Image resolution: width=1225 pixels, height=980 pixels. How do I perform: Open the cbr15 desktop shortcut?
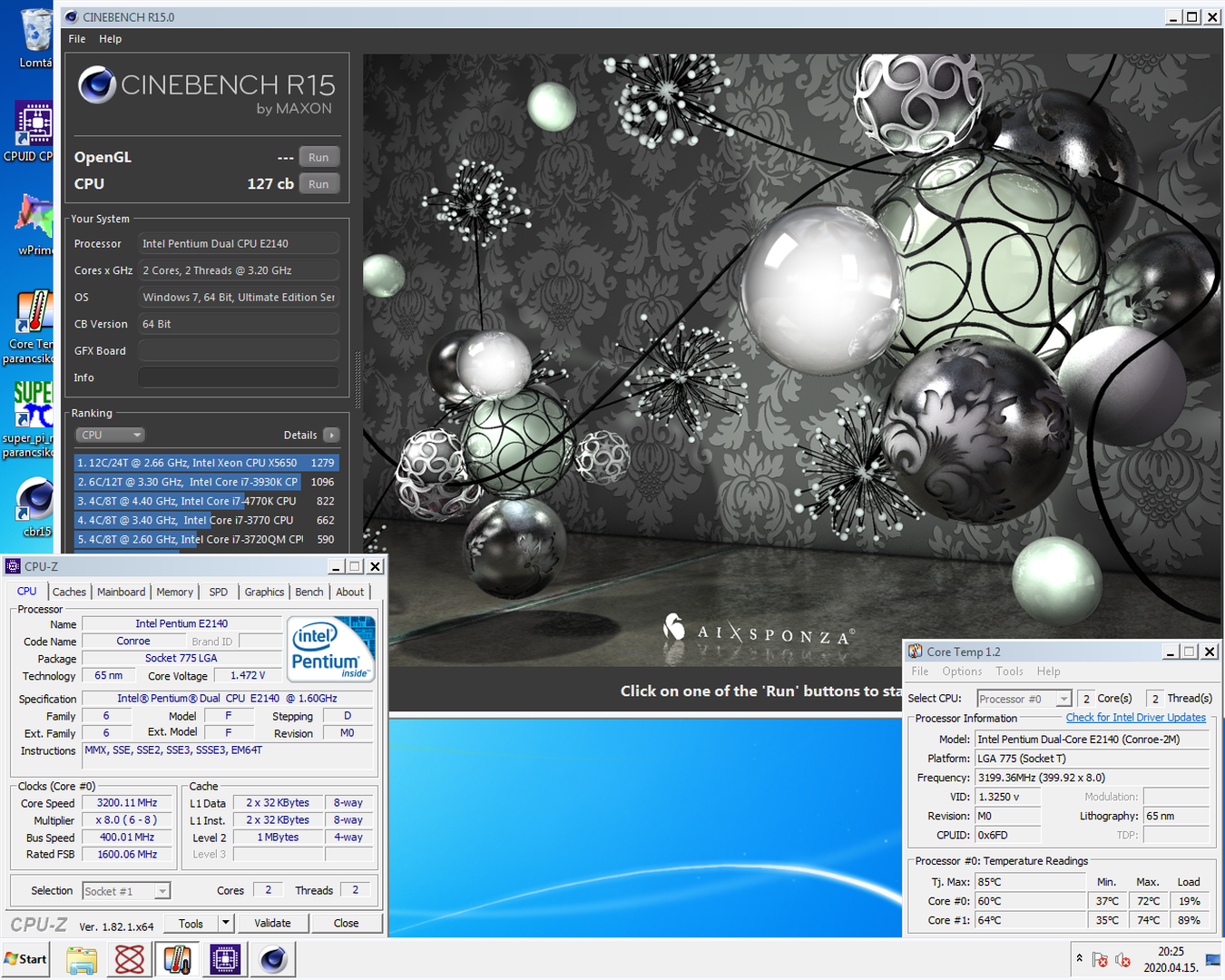[36, 506]
